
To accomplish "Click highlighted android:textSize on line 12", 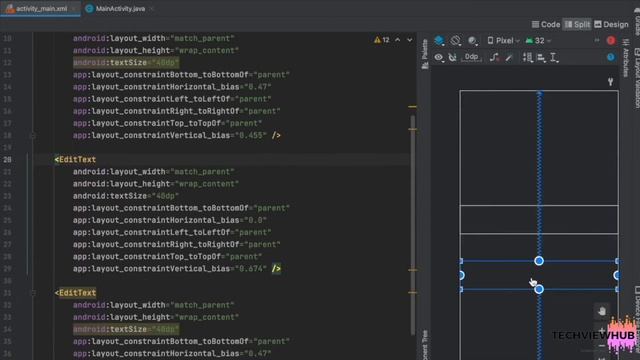I will click(x=126, y=62).
